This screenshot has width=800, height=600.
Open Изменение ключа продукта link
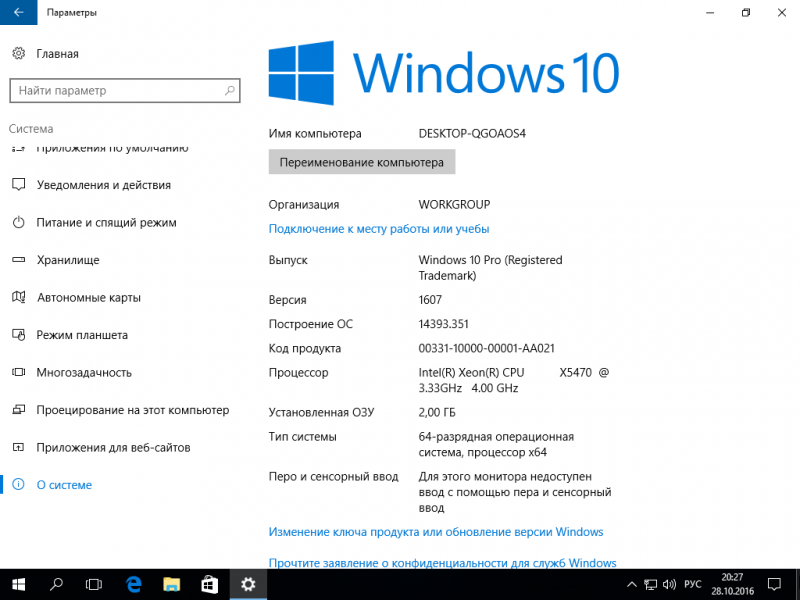(436, 532)
